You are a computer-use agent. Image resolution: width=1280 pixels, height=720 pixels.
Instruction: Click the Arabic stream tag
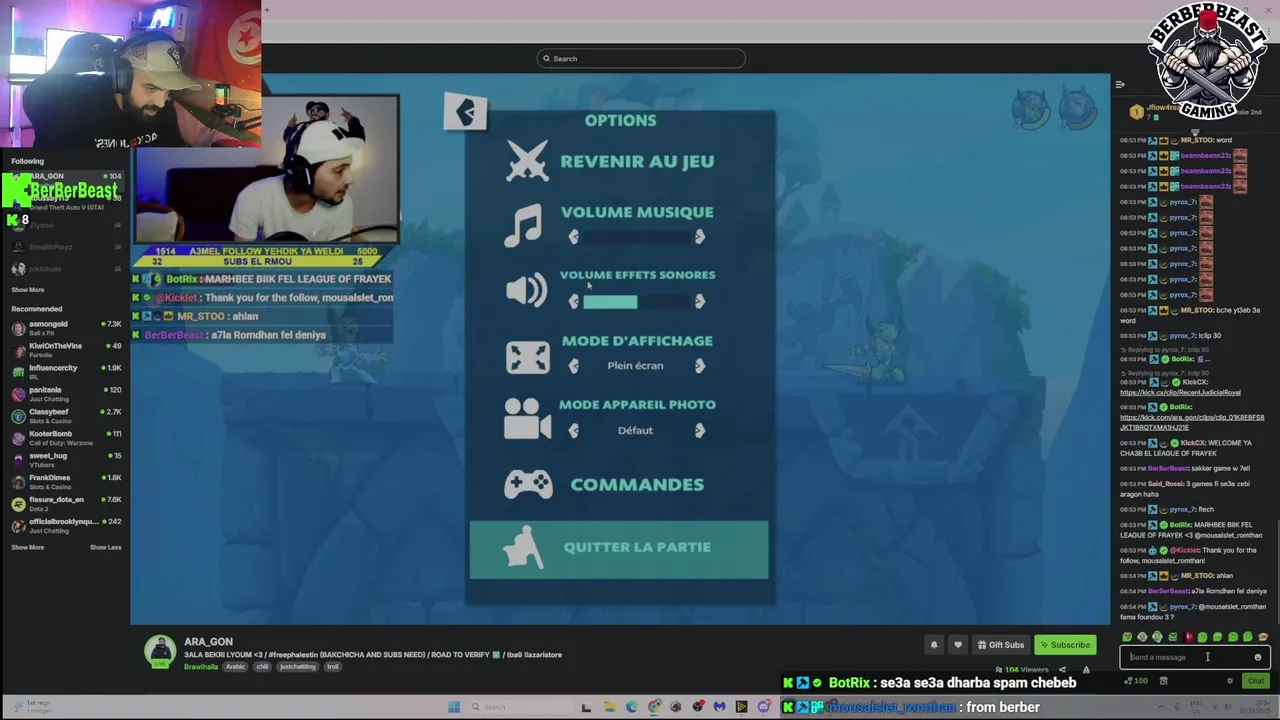(235, 667)
